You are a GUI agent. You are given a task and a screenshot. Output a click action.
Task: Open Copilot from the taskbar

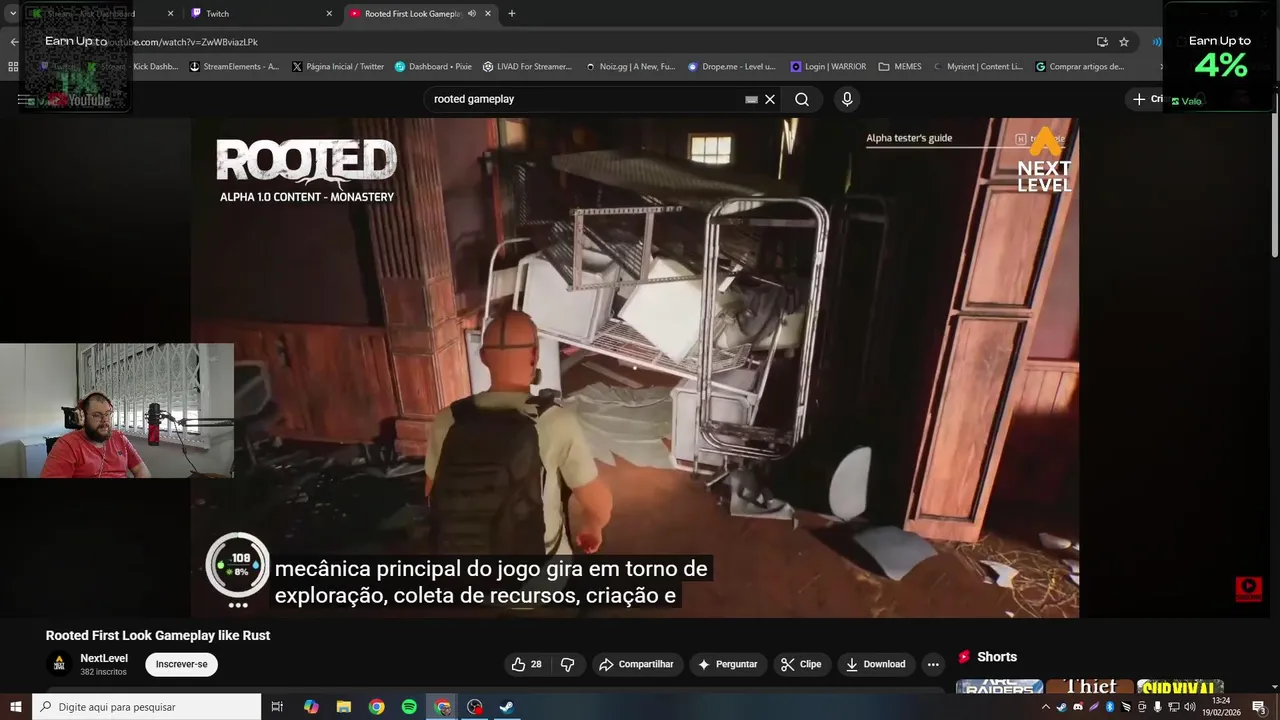pos(311,707)
